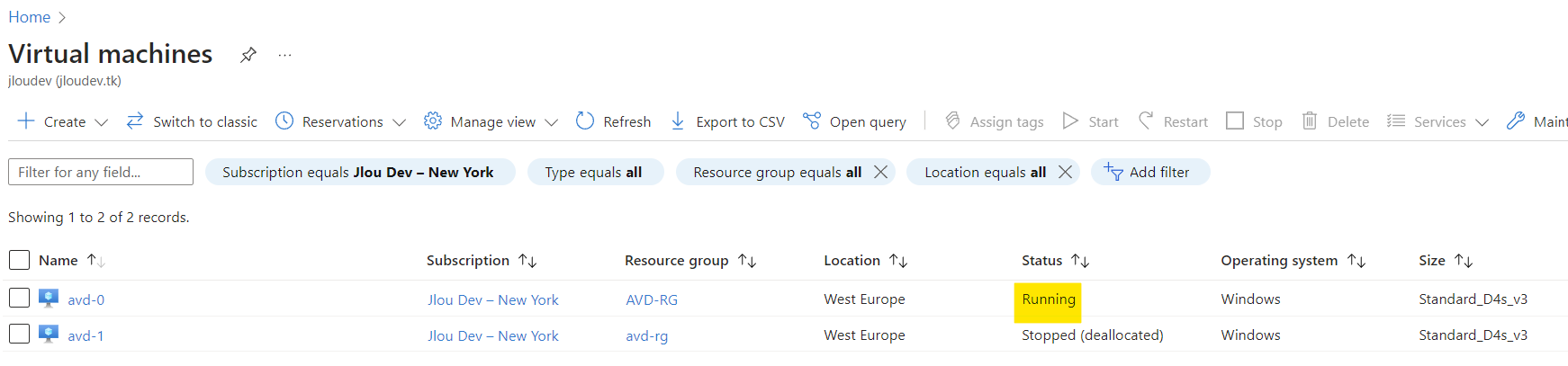Click the avd-0 virtual machine icon
This screenshot has width=1568, height=366.
[x=49, y=299]
